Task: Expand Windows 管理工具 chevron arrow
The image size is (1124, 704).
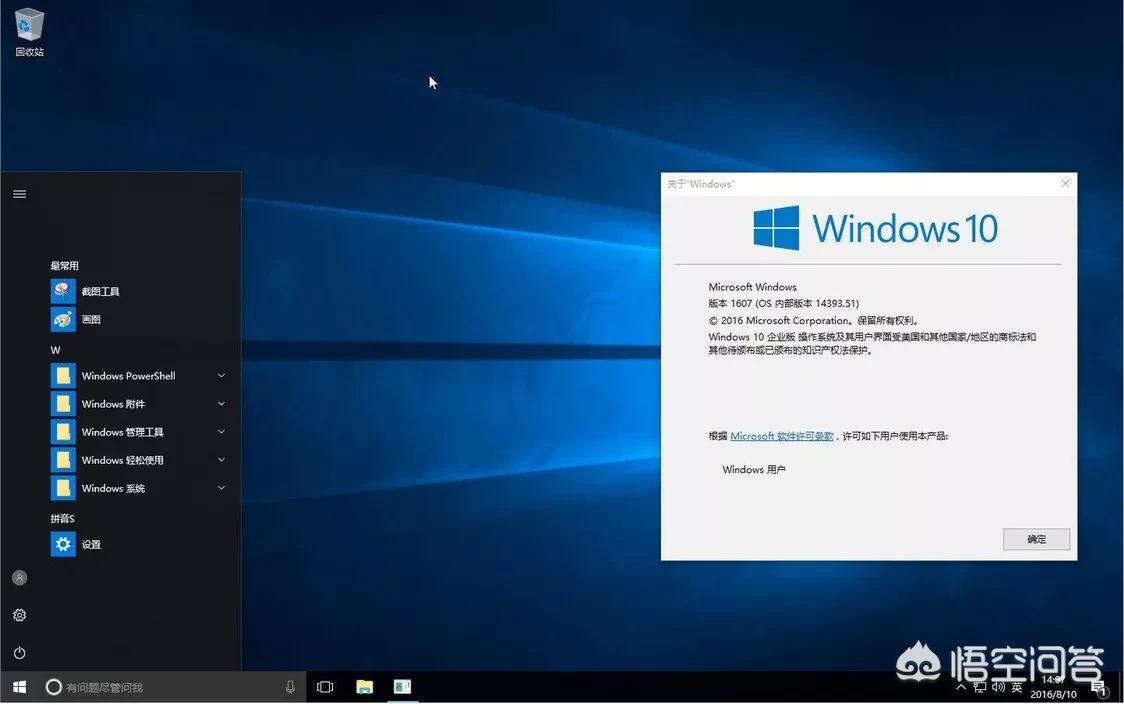Action: [x=222, y=432]
